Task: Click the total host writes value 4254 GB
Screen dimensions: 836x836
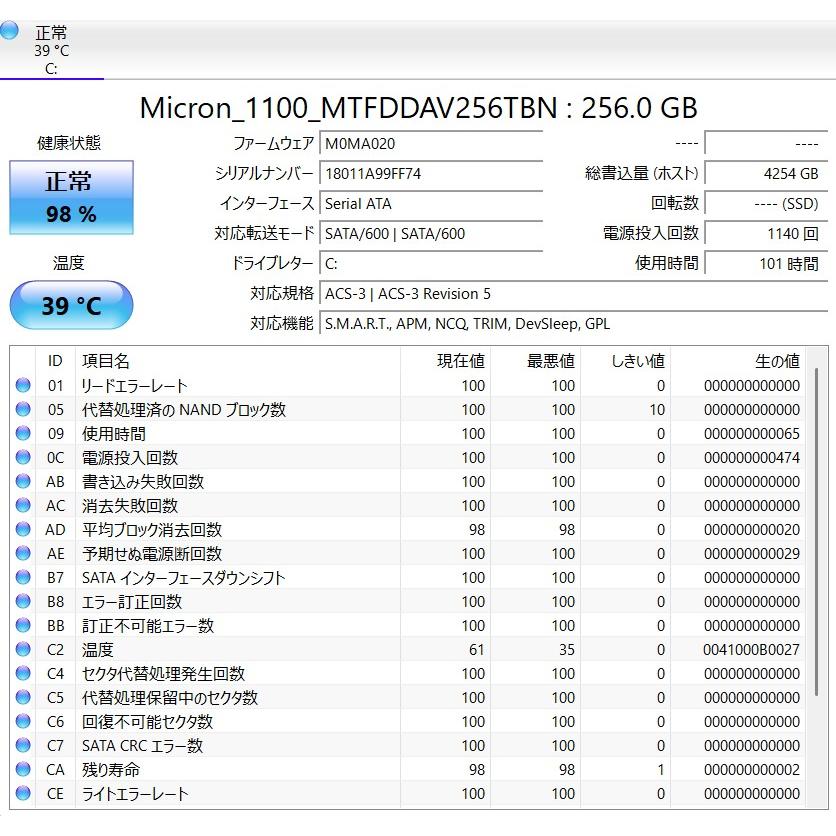Action: pyautogui.click(x=766, y=174)
